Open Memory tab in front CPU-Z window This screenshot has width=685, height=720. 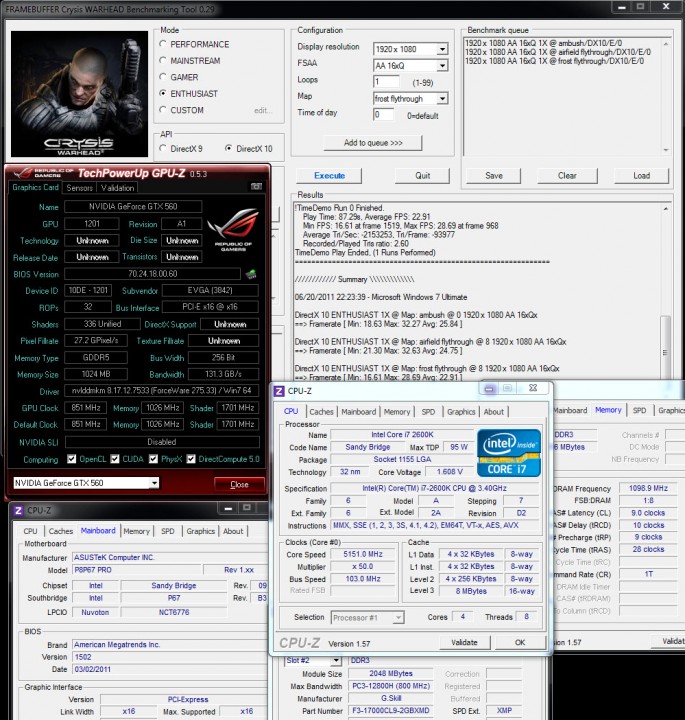point(397,412)
